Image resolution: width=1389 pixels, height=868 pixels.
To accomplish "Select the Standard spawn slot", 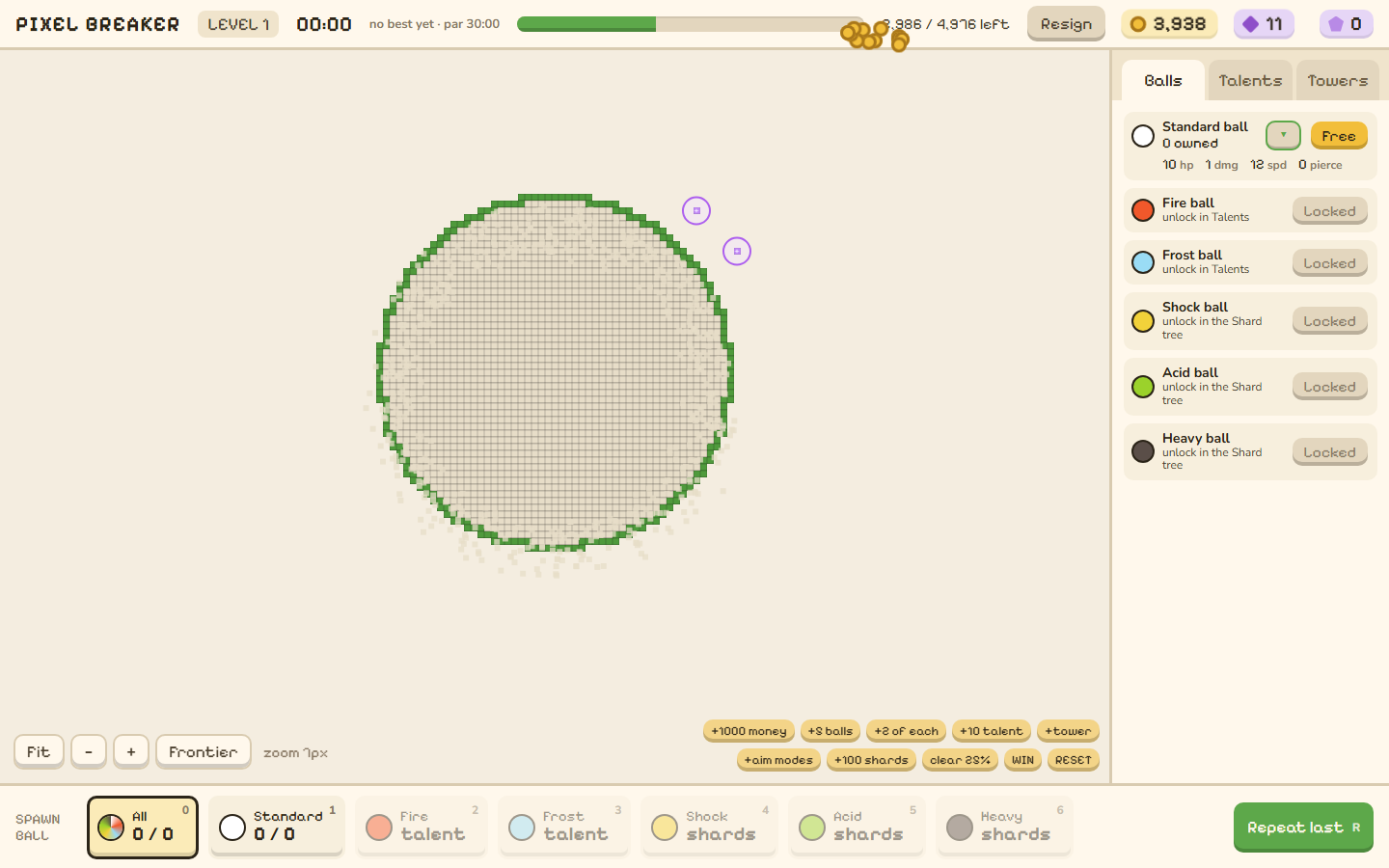I will point(276,826).
